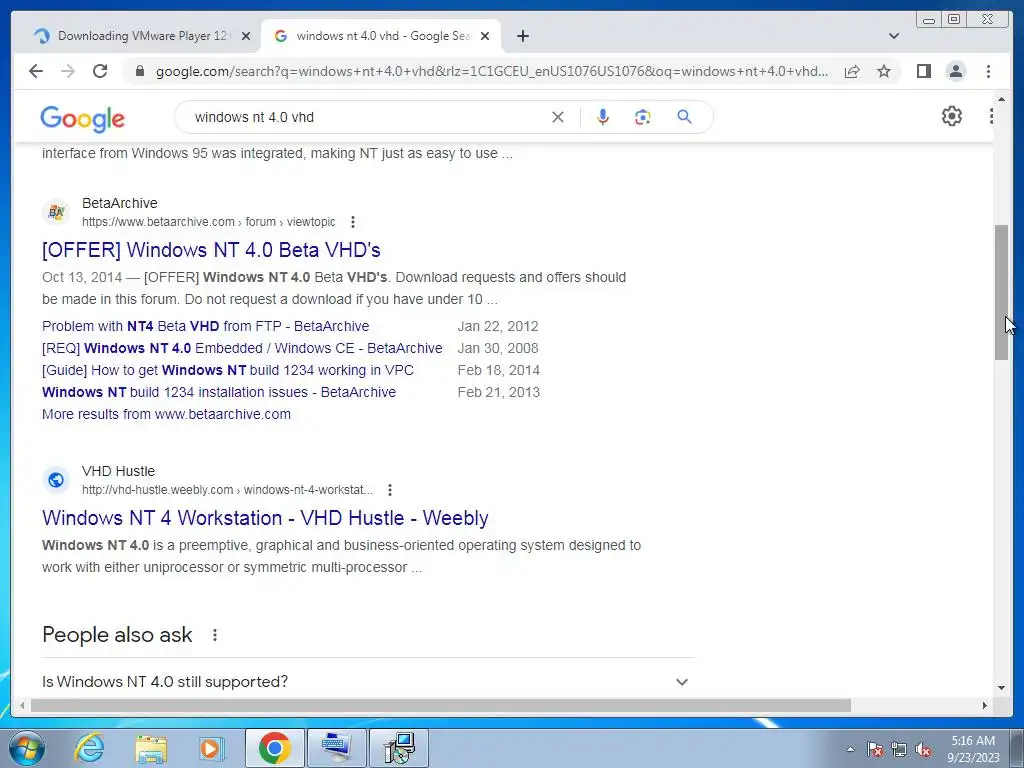Viewport: 1024px width, 768px height.
Task: Click the horizontal scrollbar right arrow
Action: (x=985, y=705)
